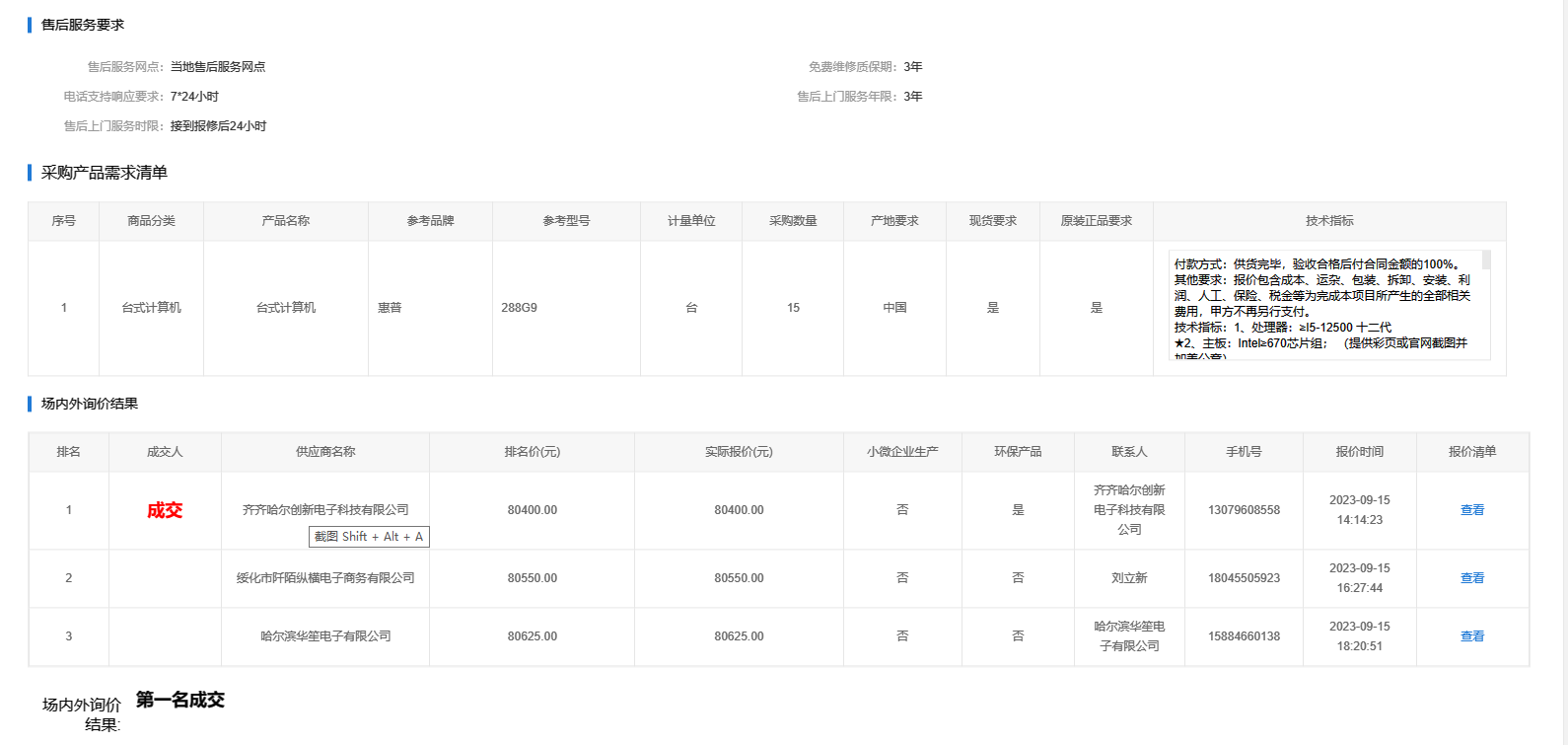
Task: Click the 排名价(元) column header
Action: (532, 452)
